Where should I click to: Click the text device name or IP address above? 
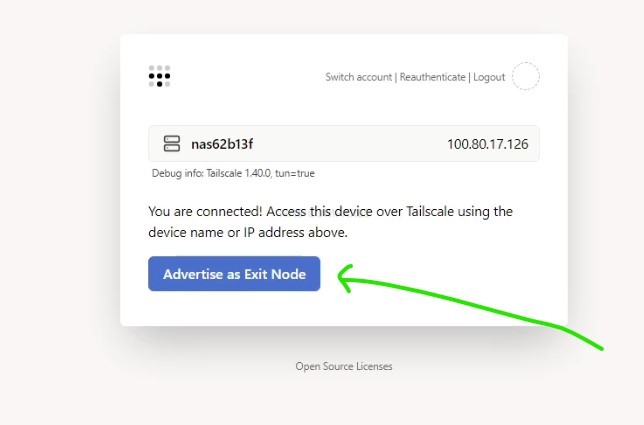tap(248, 232)
